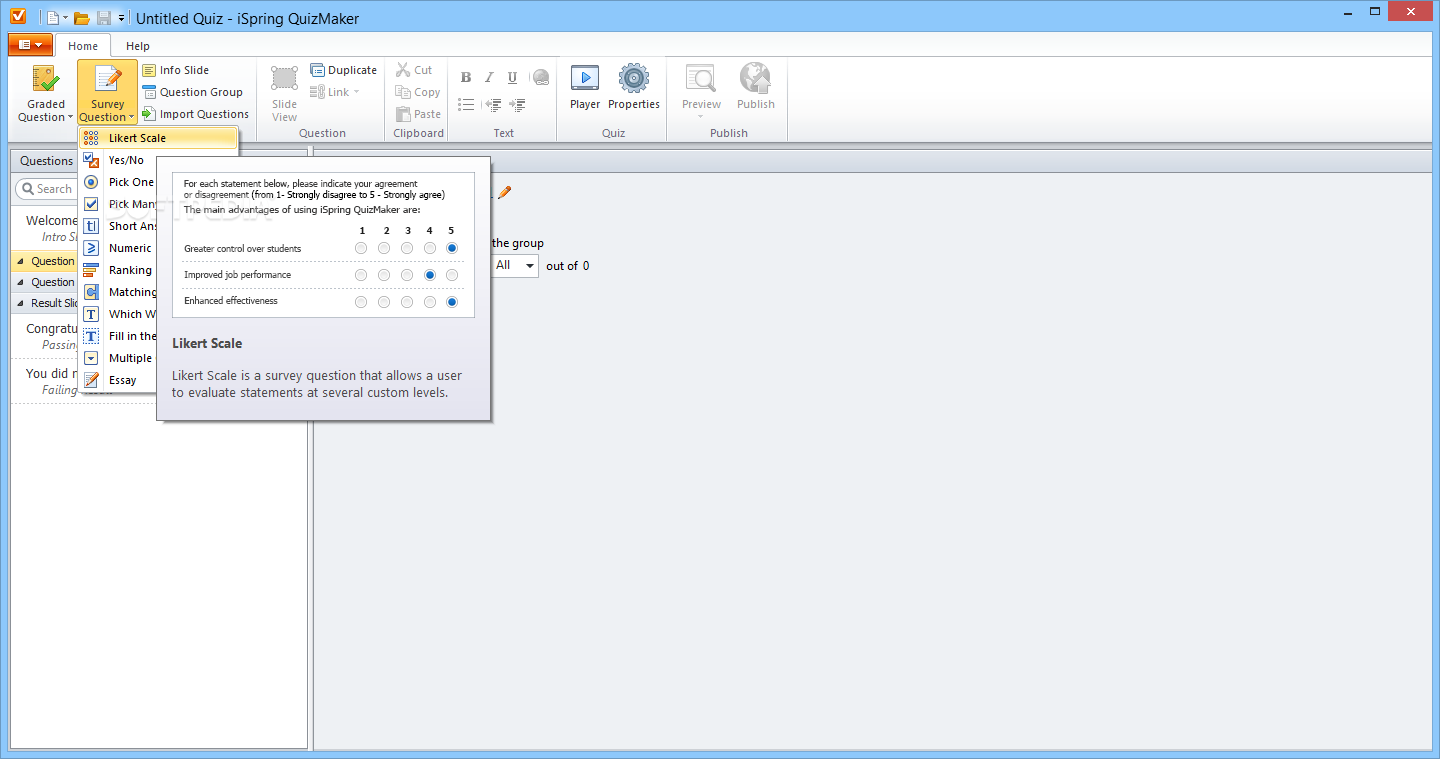Select the You did not pass failing slide
Image resolution: width=1440 pixels, height=759 pixels.
tap(46, 381)
